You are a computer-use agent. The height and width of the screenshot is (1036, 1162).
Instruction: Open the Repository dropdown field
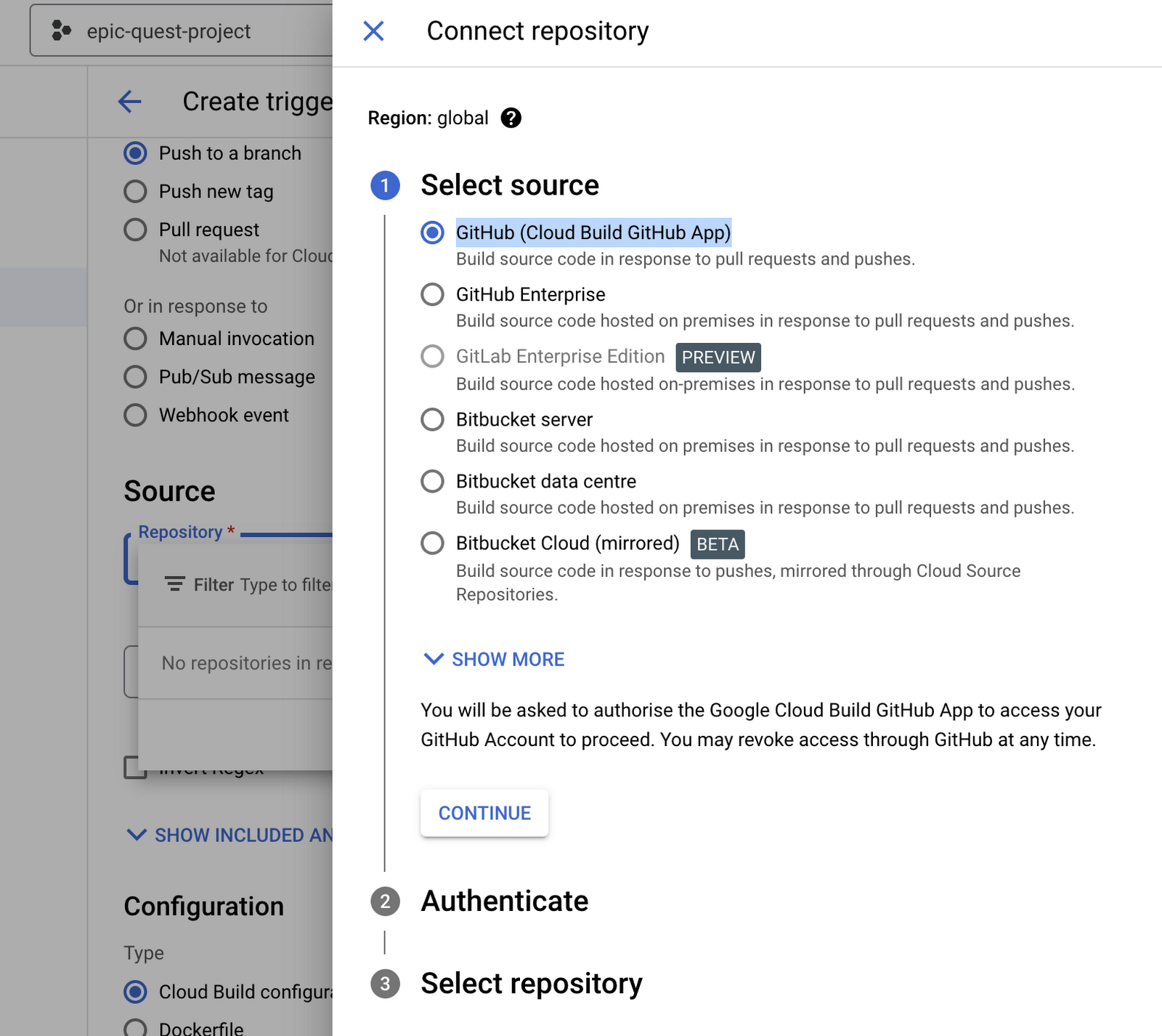[x=228, y=559]
